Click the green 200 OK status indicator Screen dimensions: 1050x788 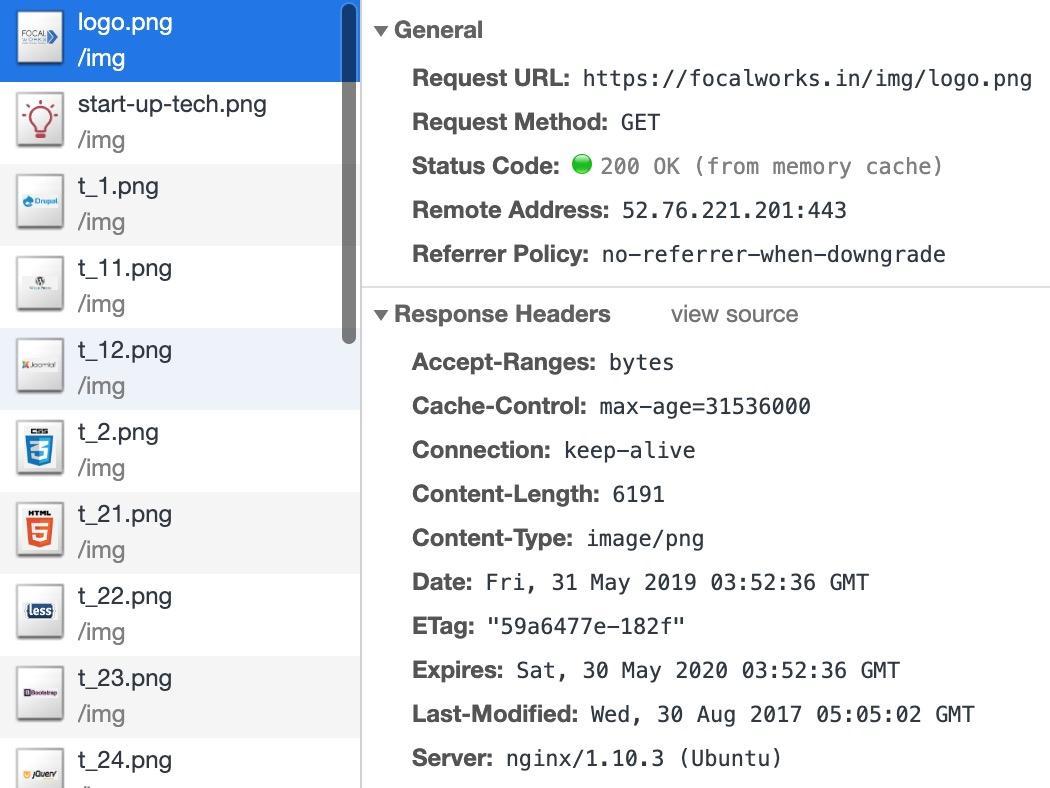[582, 165]
